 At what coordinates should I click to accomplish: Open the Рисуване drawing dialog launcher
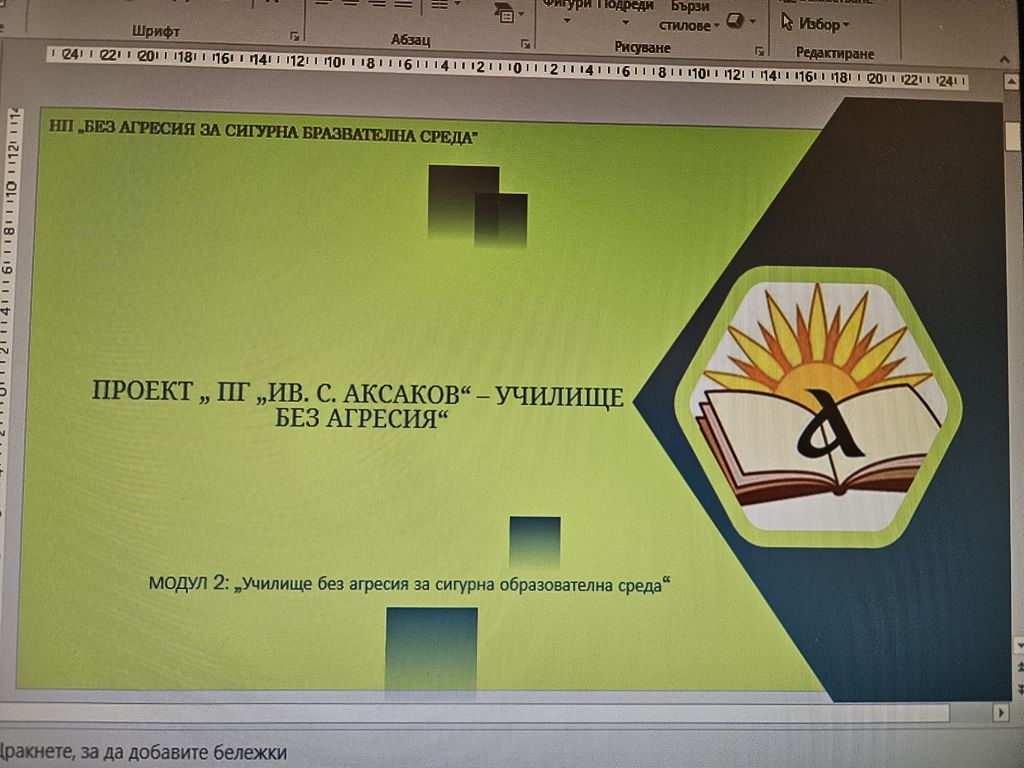pos(759,51)
